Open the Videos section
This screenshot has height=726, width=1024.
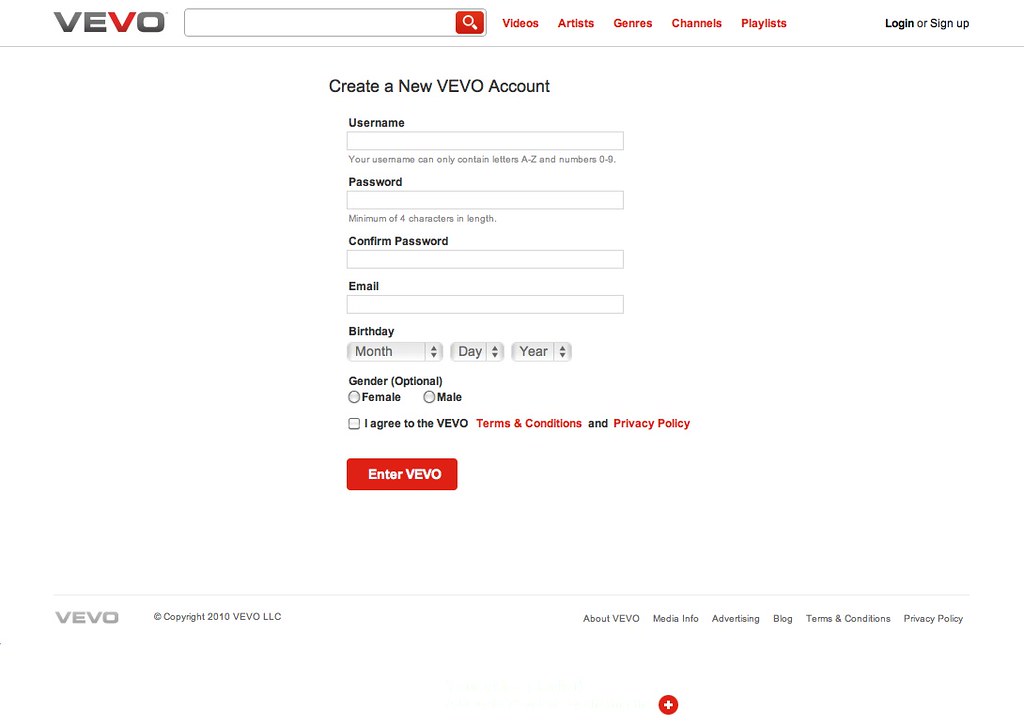(520, 23)
